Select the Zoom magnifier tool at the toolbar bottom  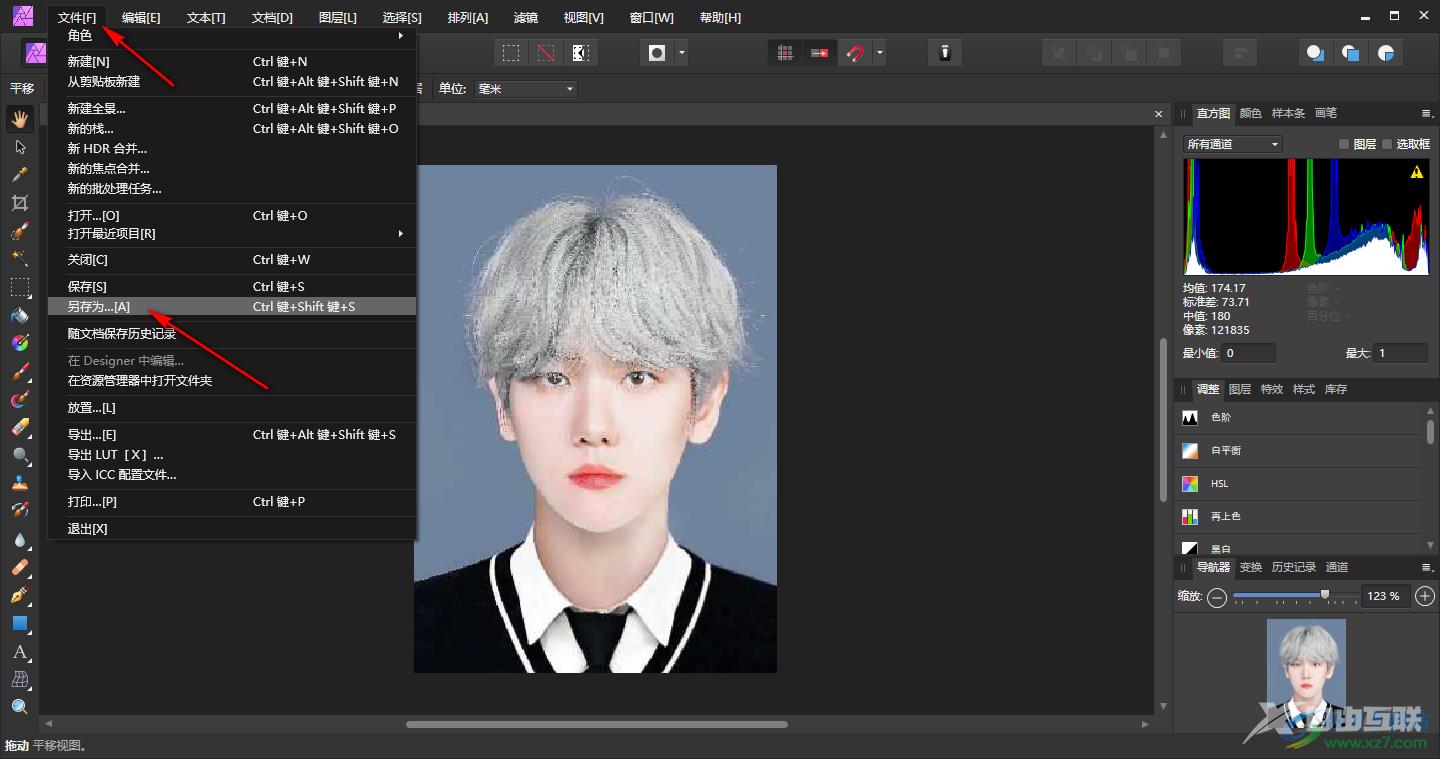(20, 707)
